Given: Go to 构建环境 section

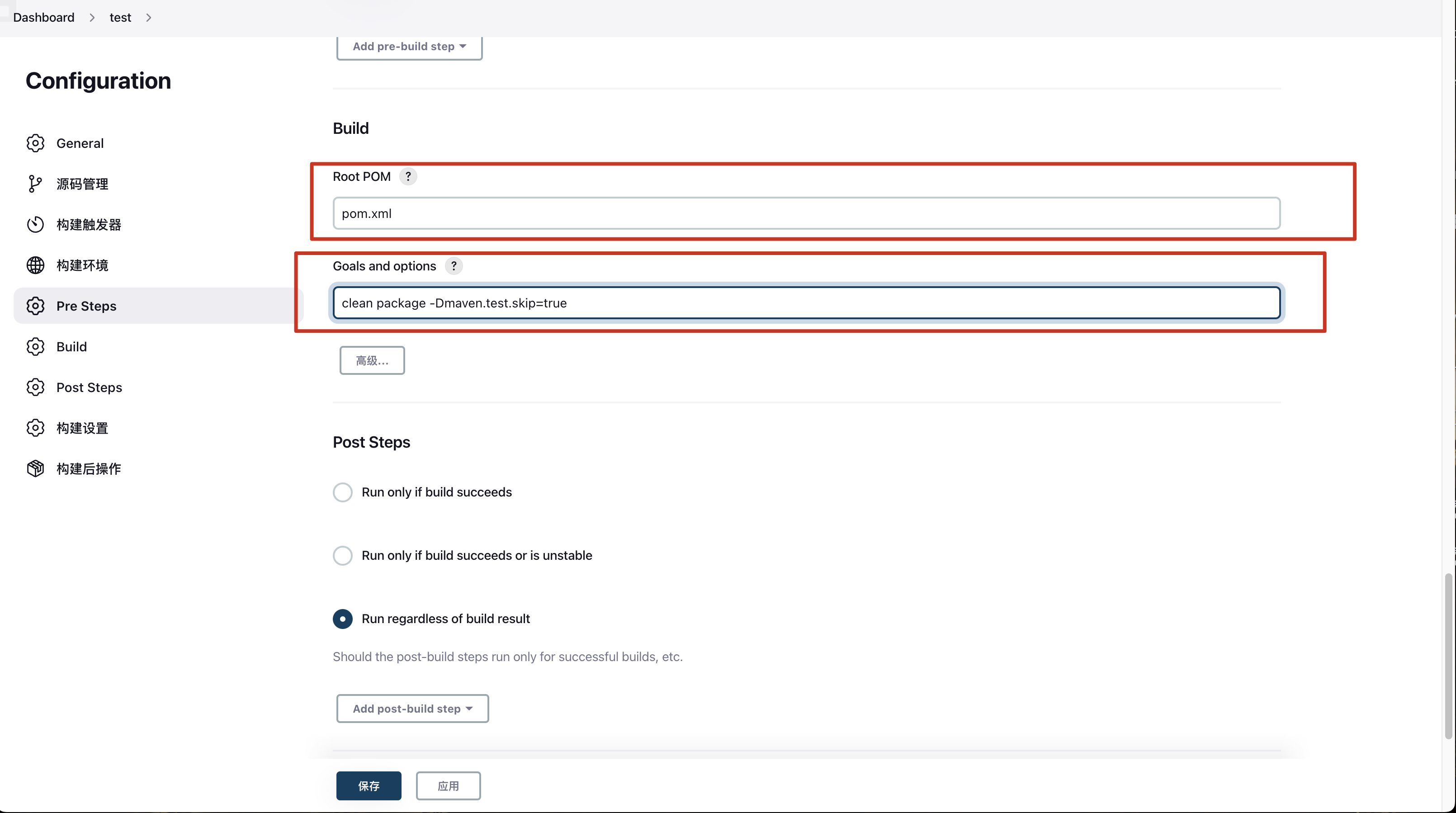Looking at the screenshot, I should pyautogui.click(x=158, y=265).
